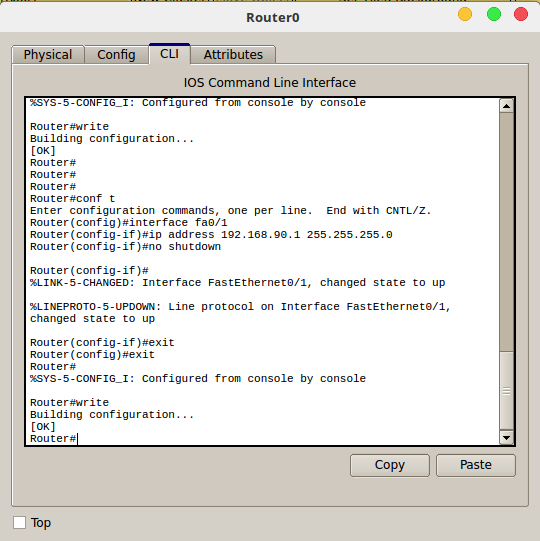
Task: Click the 'no shutdown' command line
Action: tap(125, 247)
